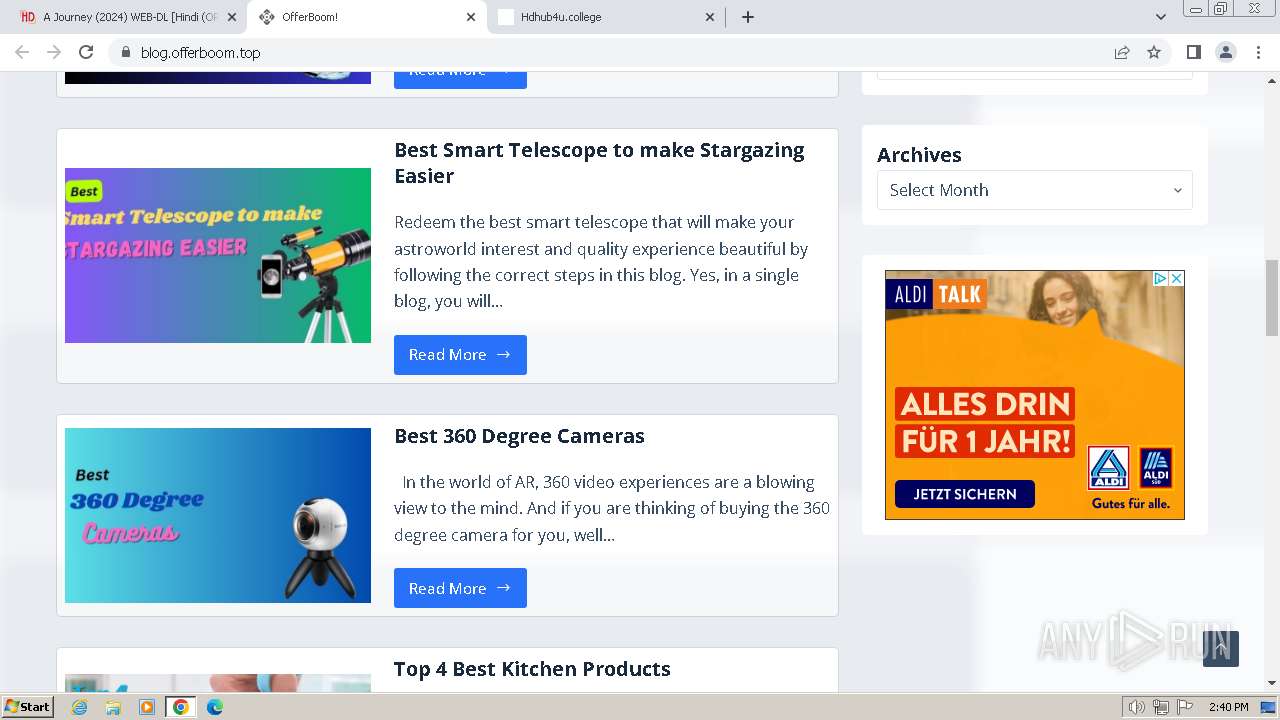This screenshot has height=720, width=1280.
Task: Open volume control in system tray
Action: pyautogui.click(x=1136, y=707)
